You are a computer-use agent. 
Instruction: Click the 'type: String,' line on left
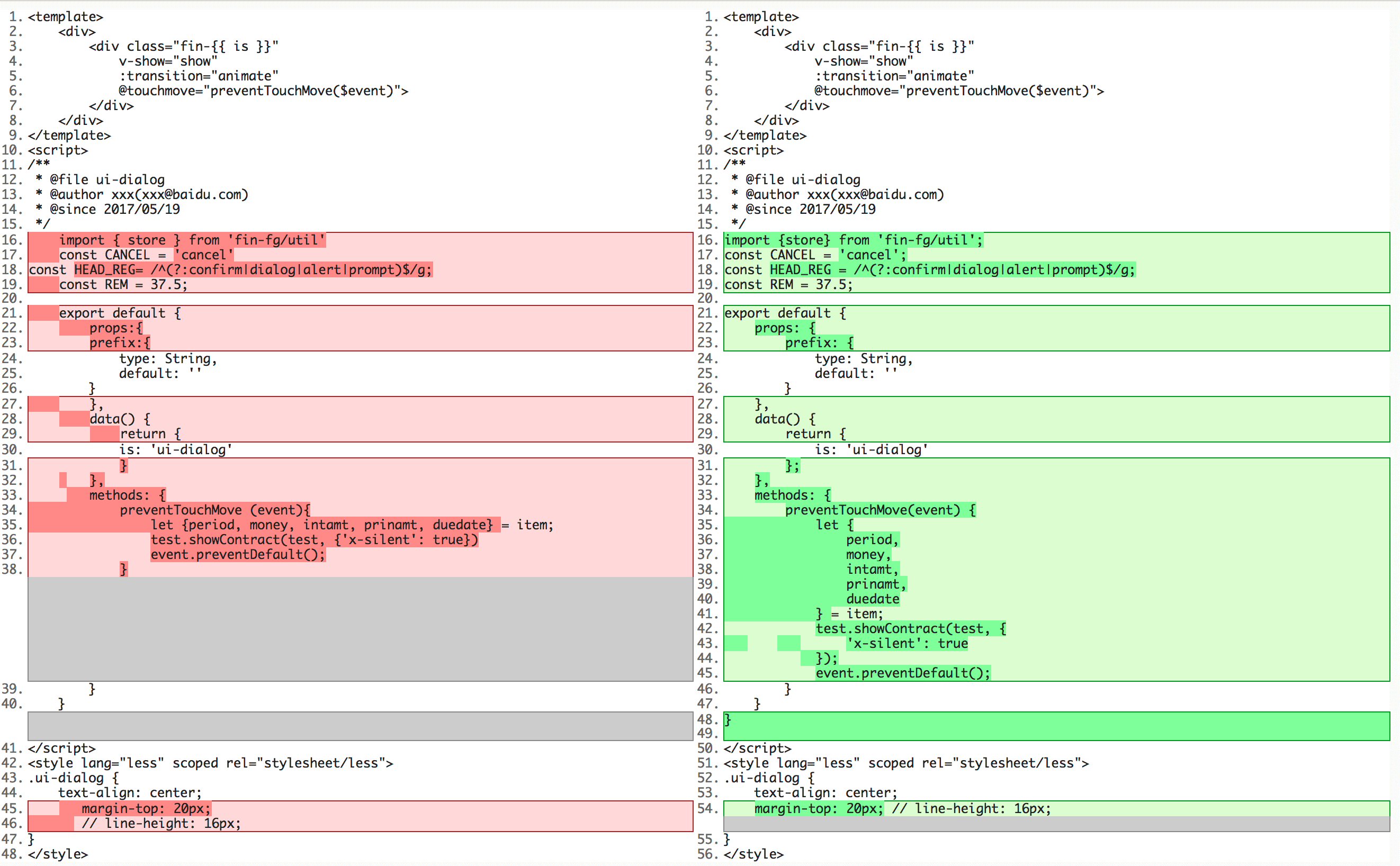point(168,358)
